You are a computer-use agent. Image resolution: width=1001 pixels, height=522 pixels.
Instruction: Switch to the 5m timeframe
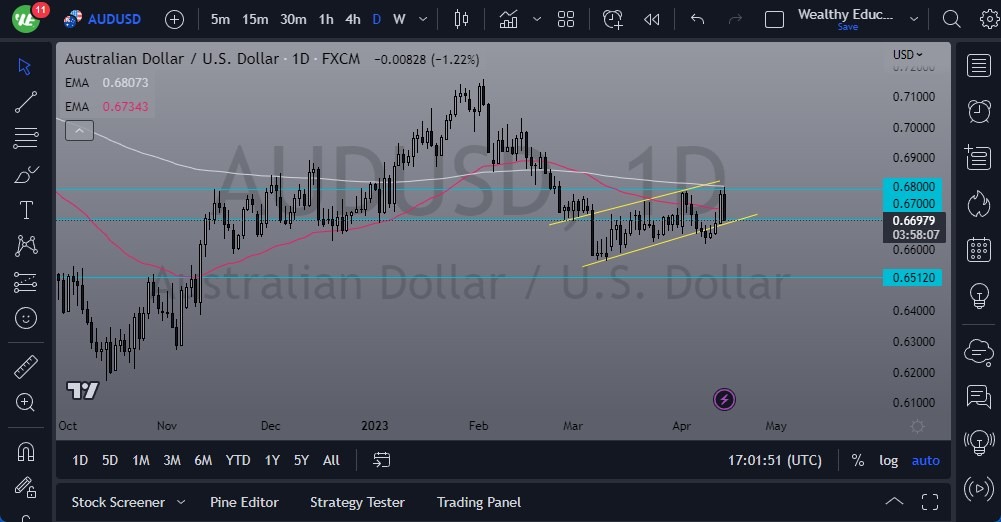click(220, 20)
